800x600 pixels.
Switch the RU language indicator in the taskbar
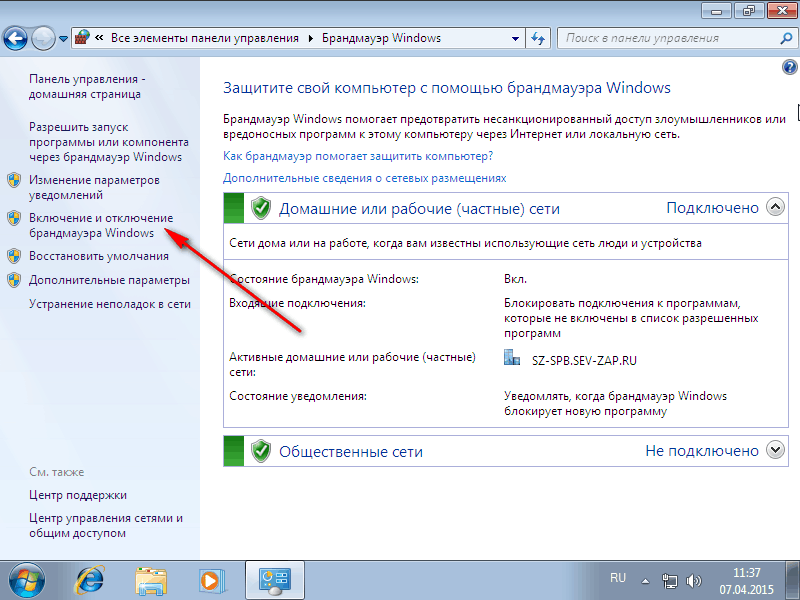pos(618,578)
